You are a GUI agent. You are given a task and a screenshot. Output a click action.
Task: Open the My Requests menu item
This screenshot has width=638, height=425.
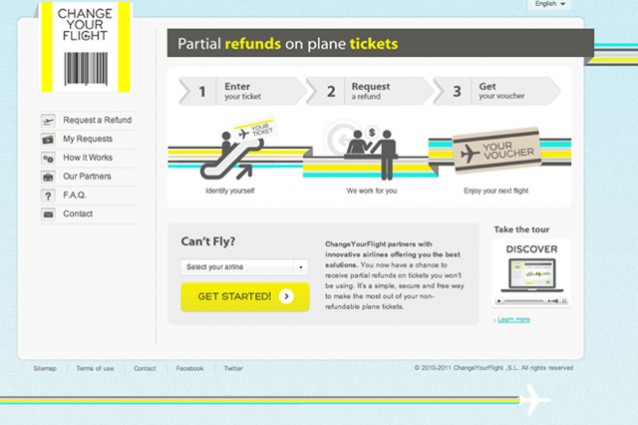coord(87,139)
